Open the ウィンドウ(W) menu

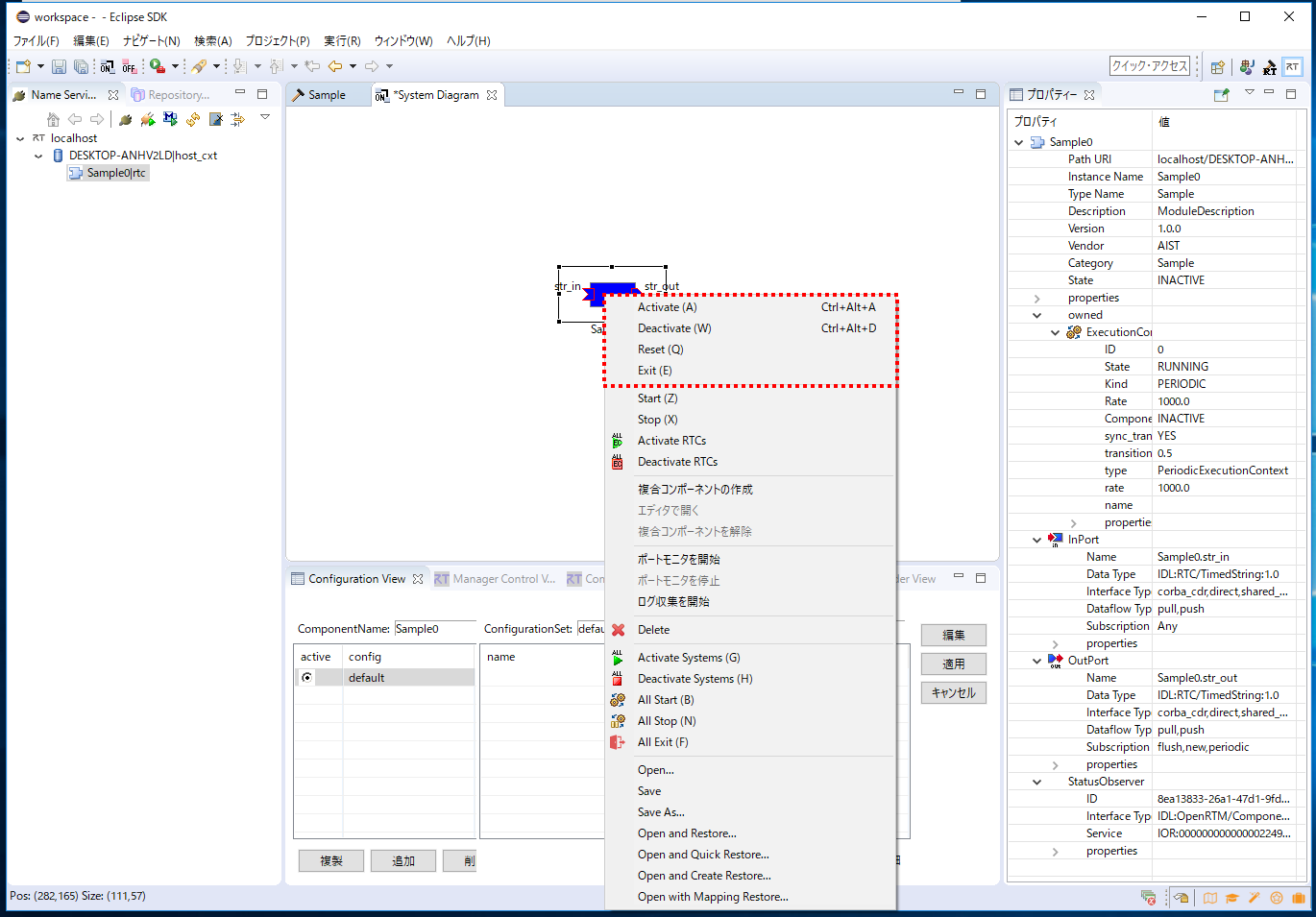[x=403, y=41]
